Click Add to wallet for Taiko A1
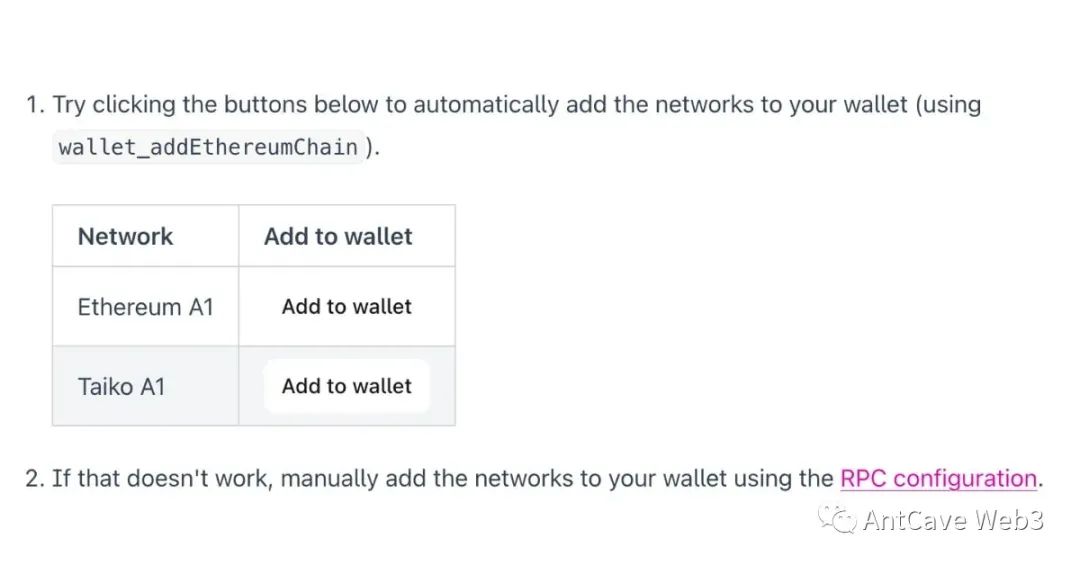 pos(346,386)
